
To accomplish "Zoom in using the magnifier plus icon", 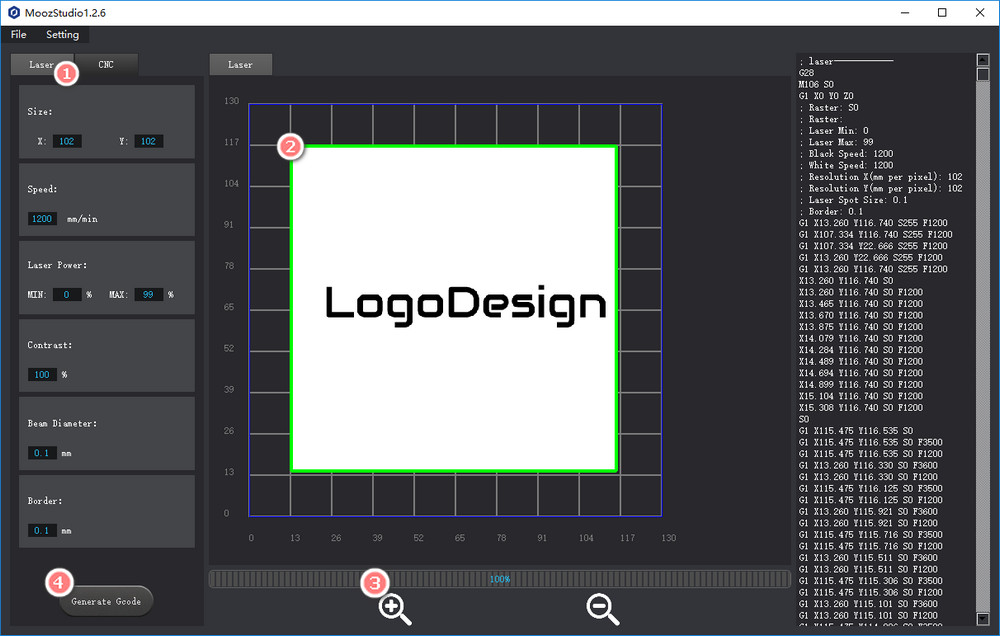I will [392, 608].
